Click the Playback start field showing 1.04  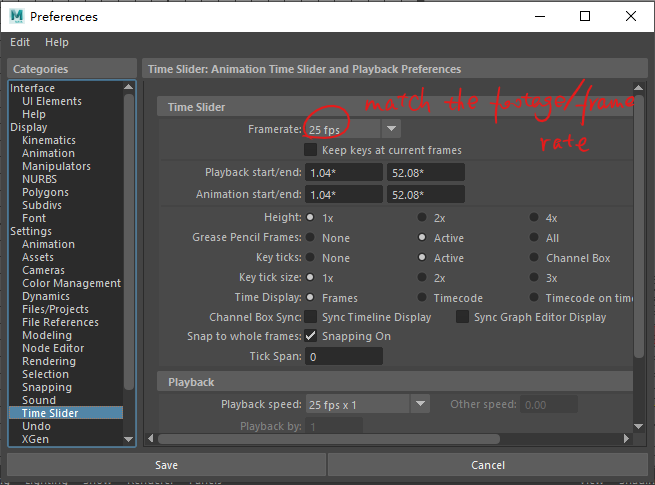click(x=344, y=173)
